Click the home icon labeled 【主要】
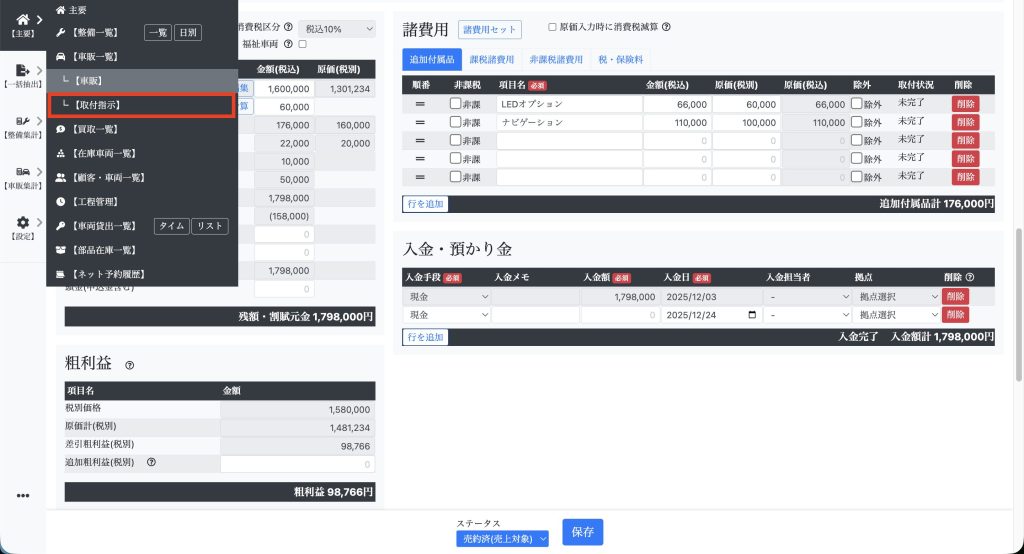Screen dimensions: 1024x554 click(x=22, y=20)
